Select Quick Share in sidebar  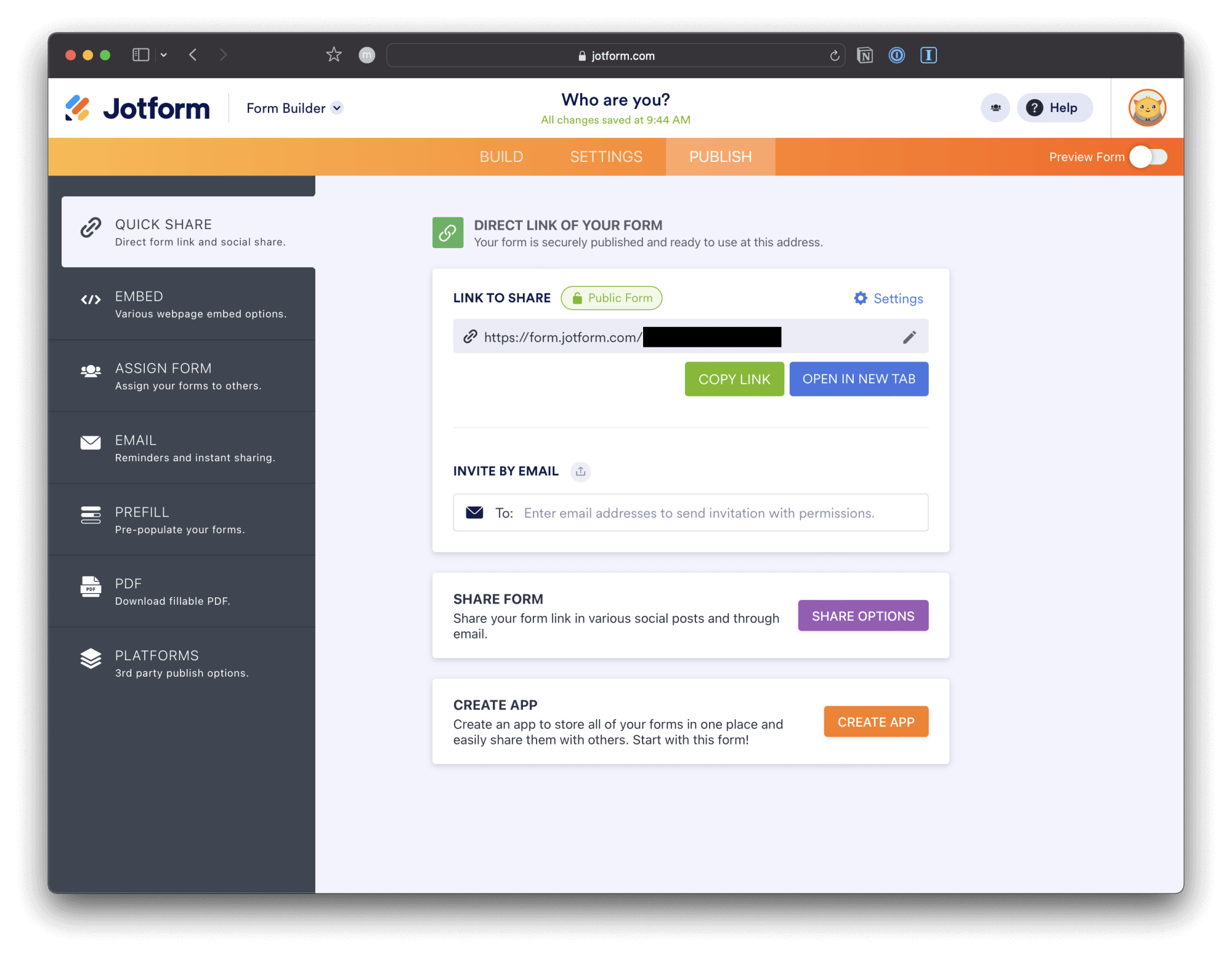188,232
